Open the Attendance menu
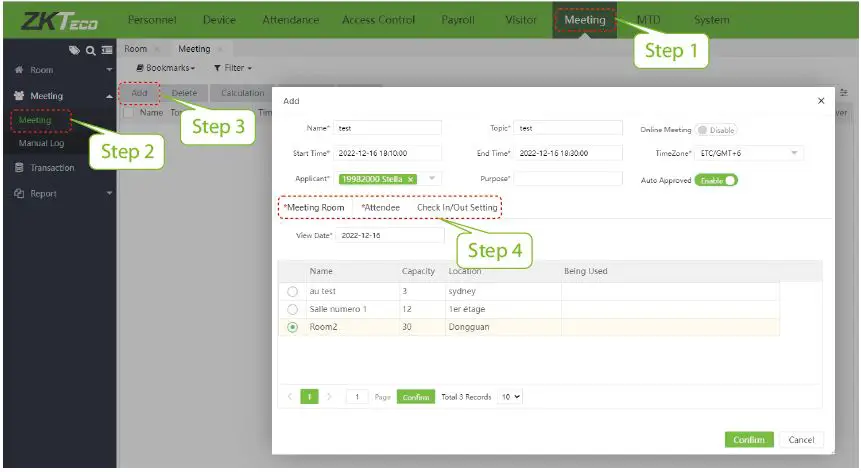 [290, 20]
